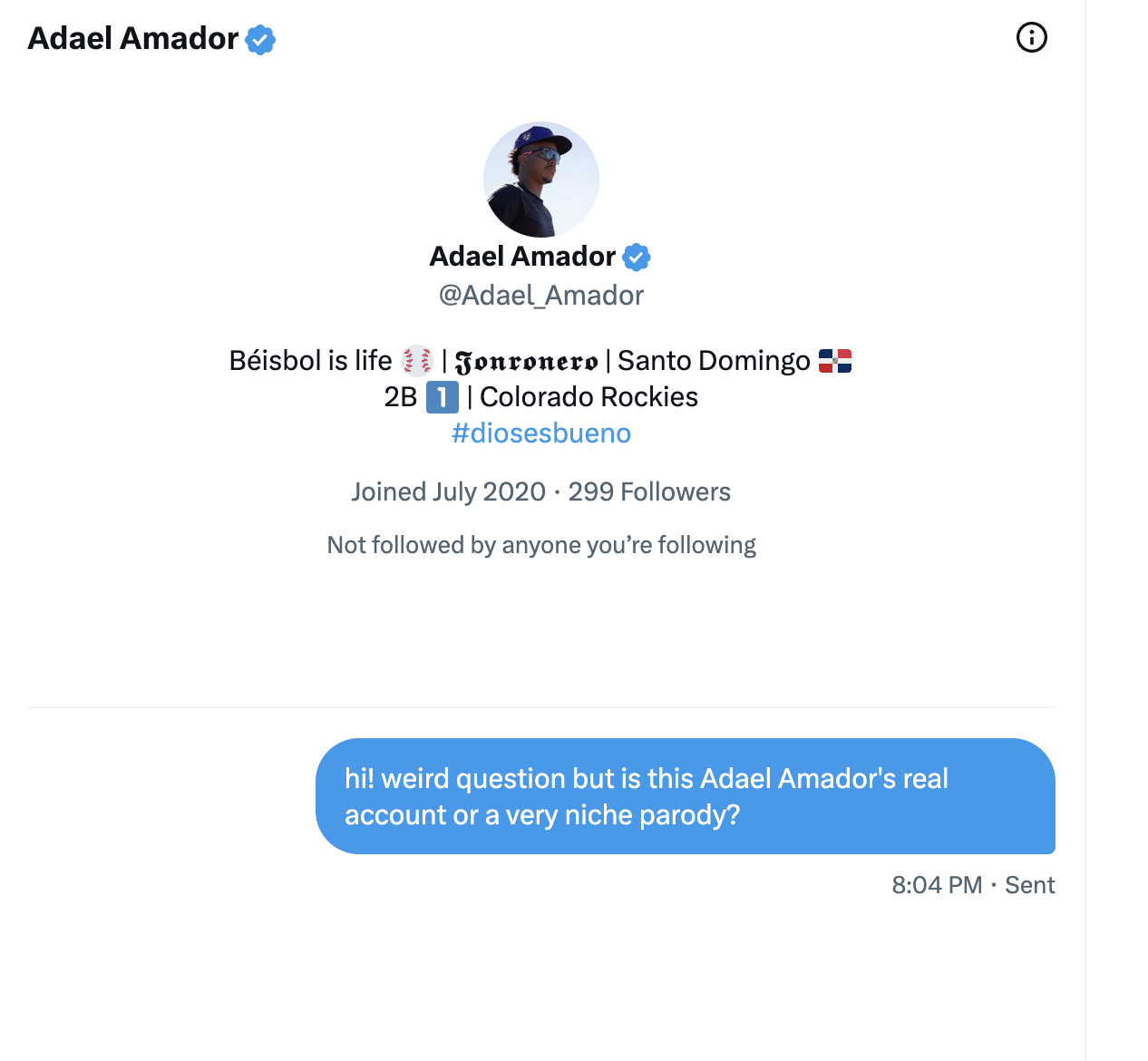Select the sent message bubble
Viewport: 1148px width, 1061px height.
tap(685, 796)
